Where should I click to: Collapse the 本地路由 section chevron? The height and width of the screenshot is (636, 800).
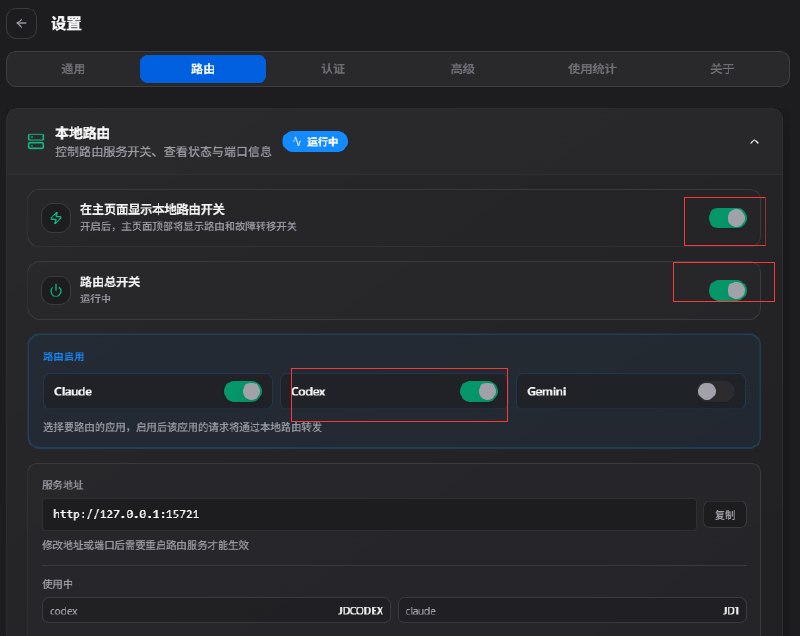(754, 142)
